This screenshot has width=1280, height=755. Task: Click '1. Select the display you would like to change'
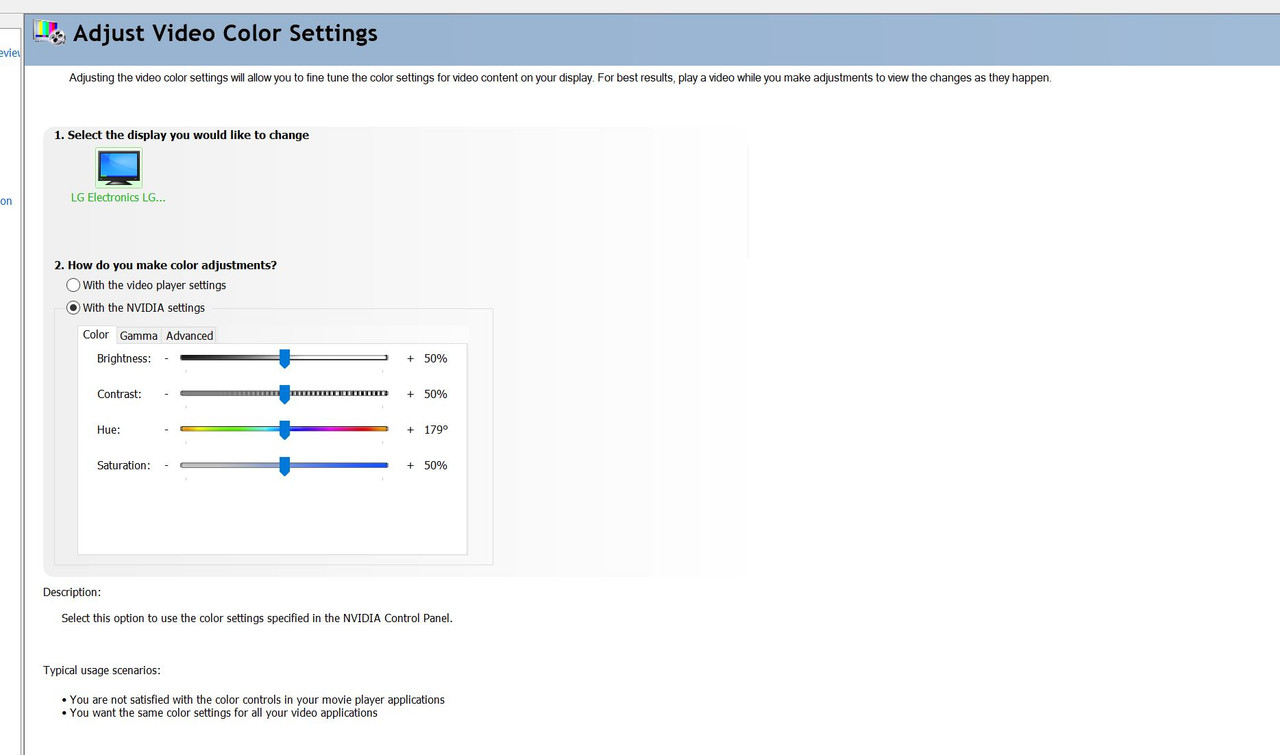coord(182,135)
